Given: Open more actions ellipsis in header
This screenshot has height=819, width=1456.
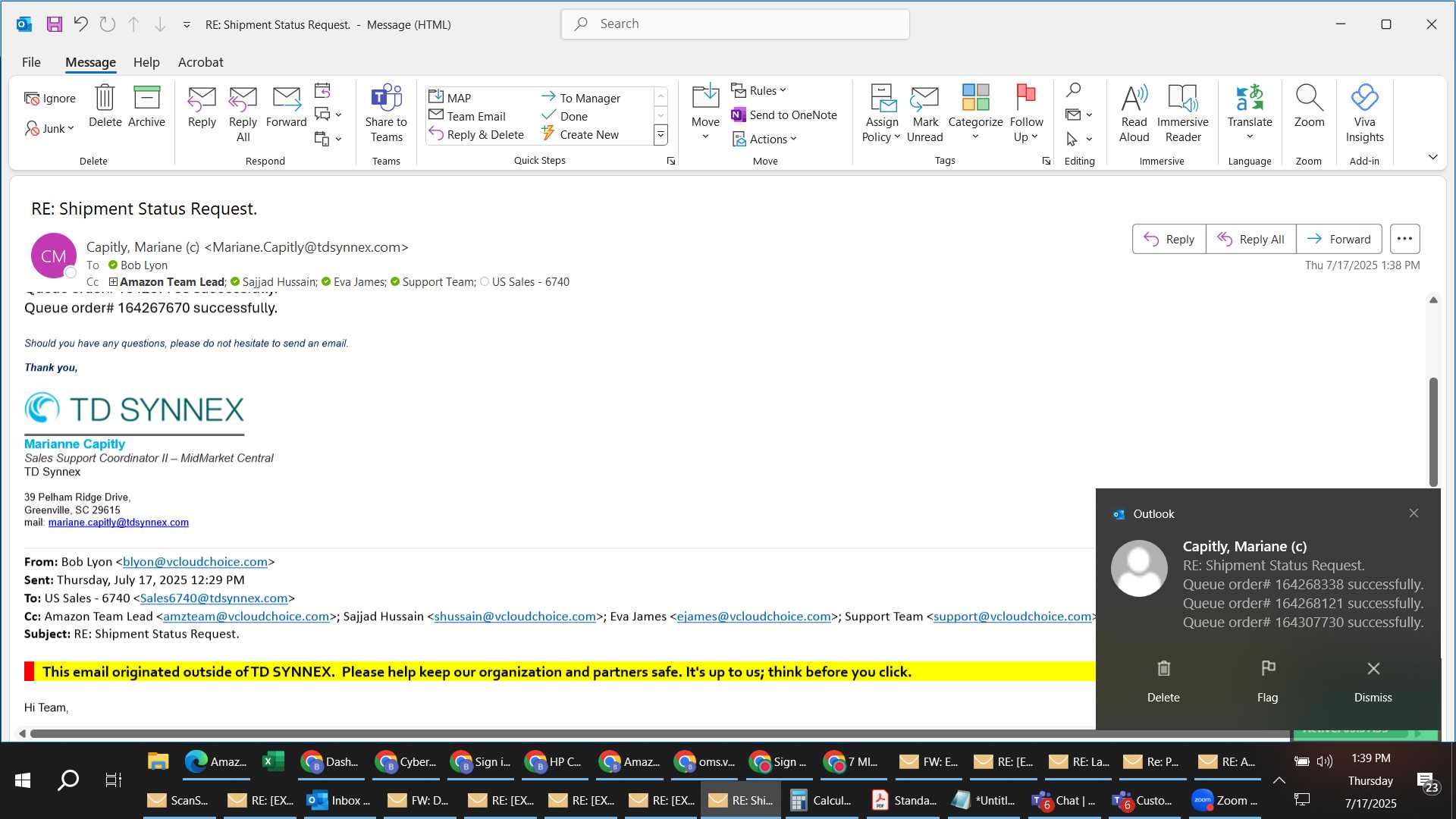Looking at the screenshot, I should click(1404, 239).
